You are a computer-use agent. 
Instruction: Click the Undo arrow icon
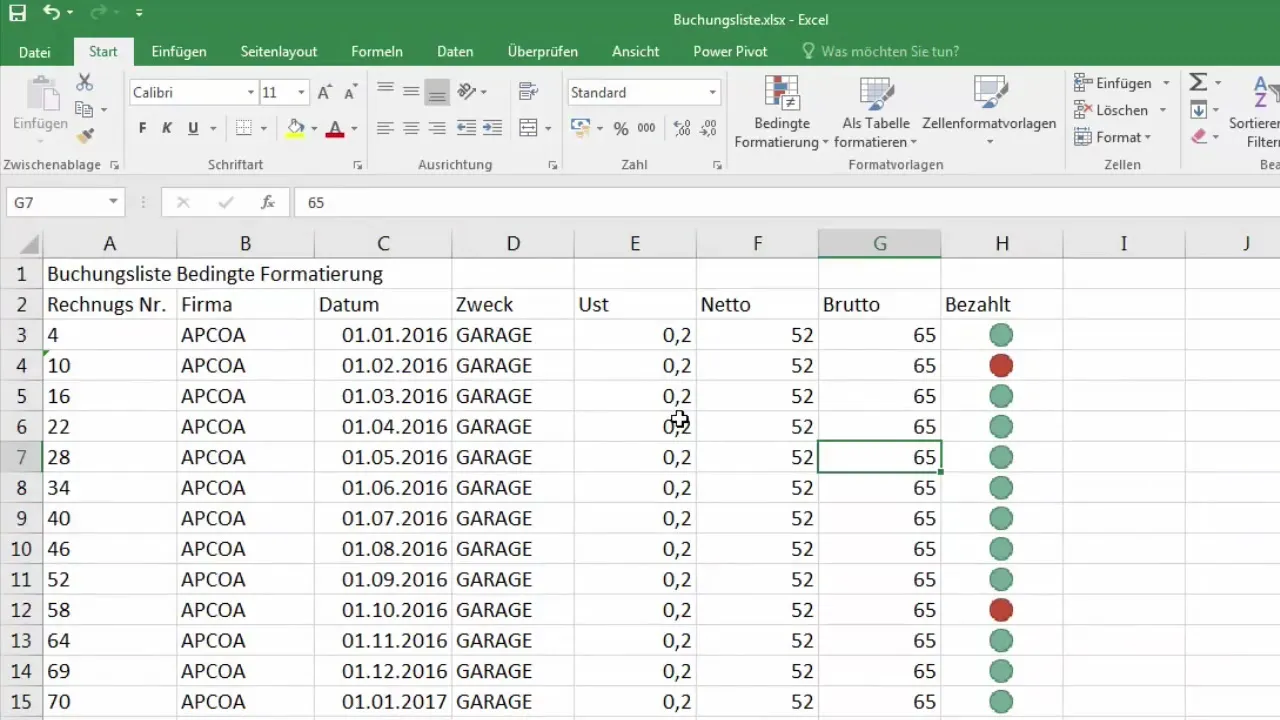click(x=51, y=14)
